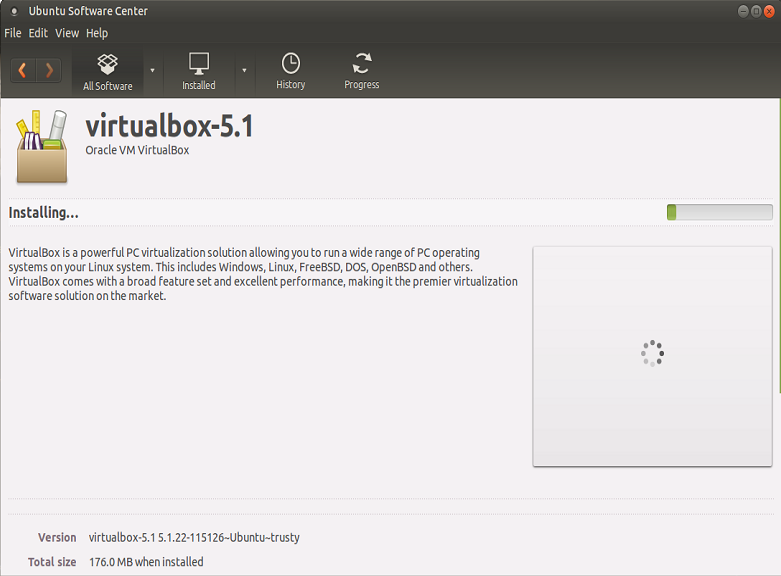The width and height of the screenshot is (781, 576).
Task: Open the Installed software section
Action: pos(199,71)
